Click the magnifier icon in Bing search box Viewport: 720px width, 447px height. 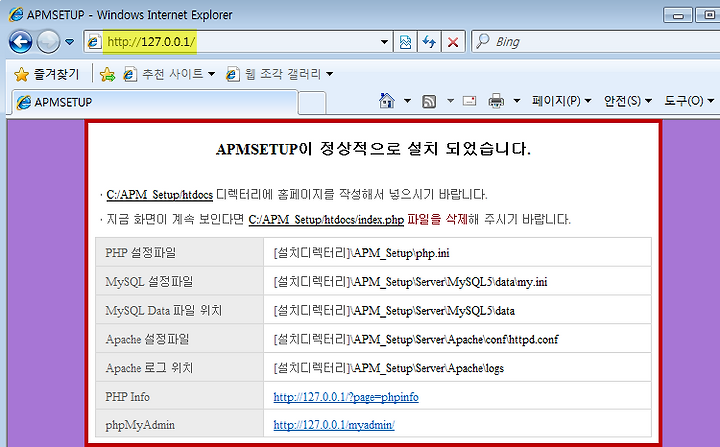(x=483, y=41)
